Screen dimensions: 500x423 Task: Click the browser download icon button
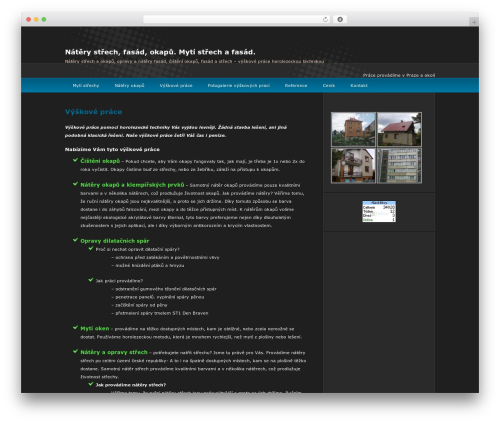point(340,19)
